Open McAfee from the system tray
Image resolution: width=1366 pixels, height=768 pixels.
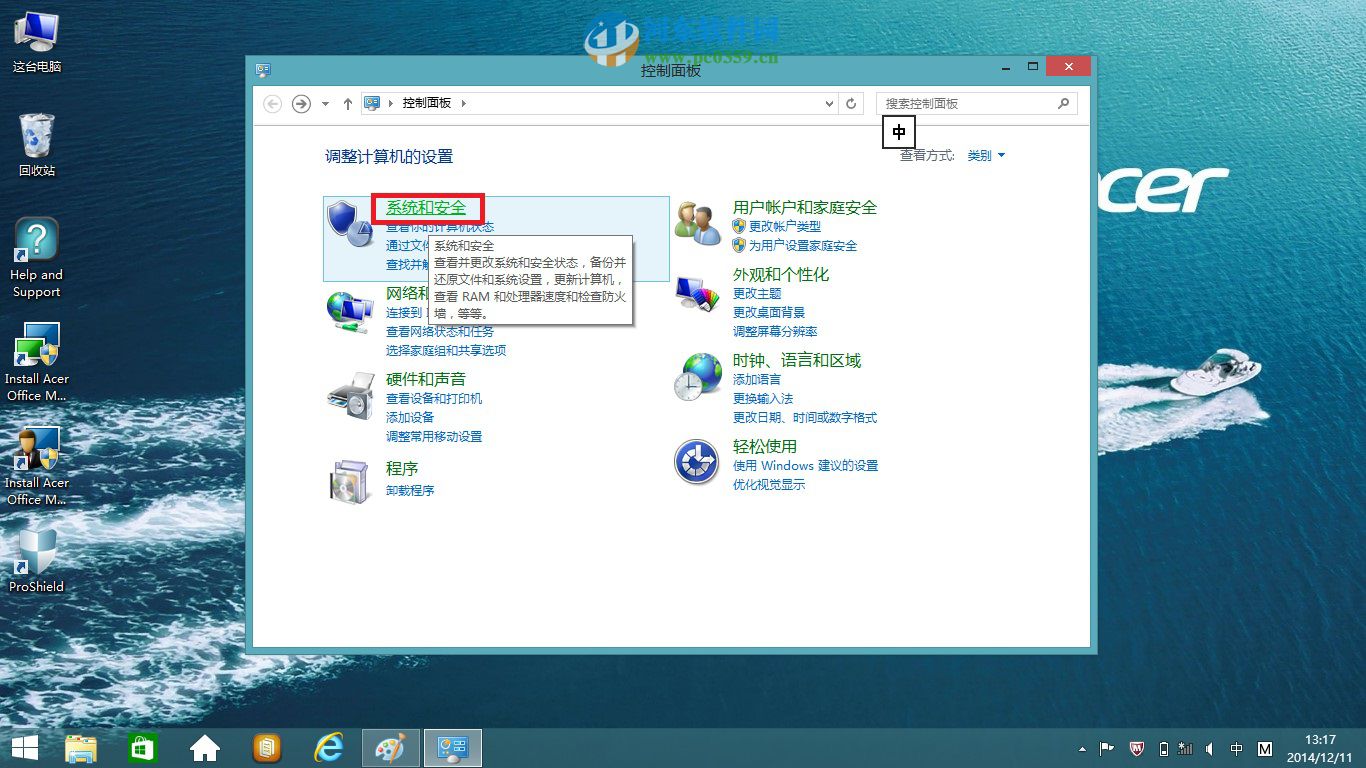[x=1137, y=748]
